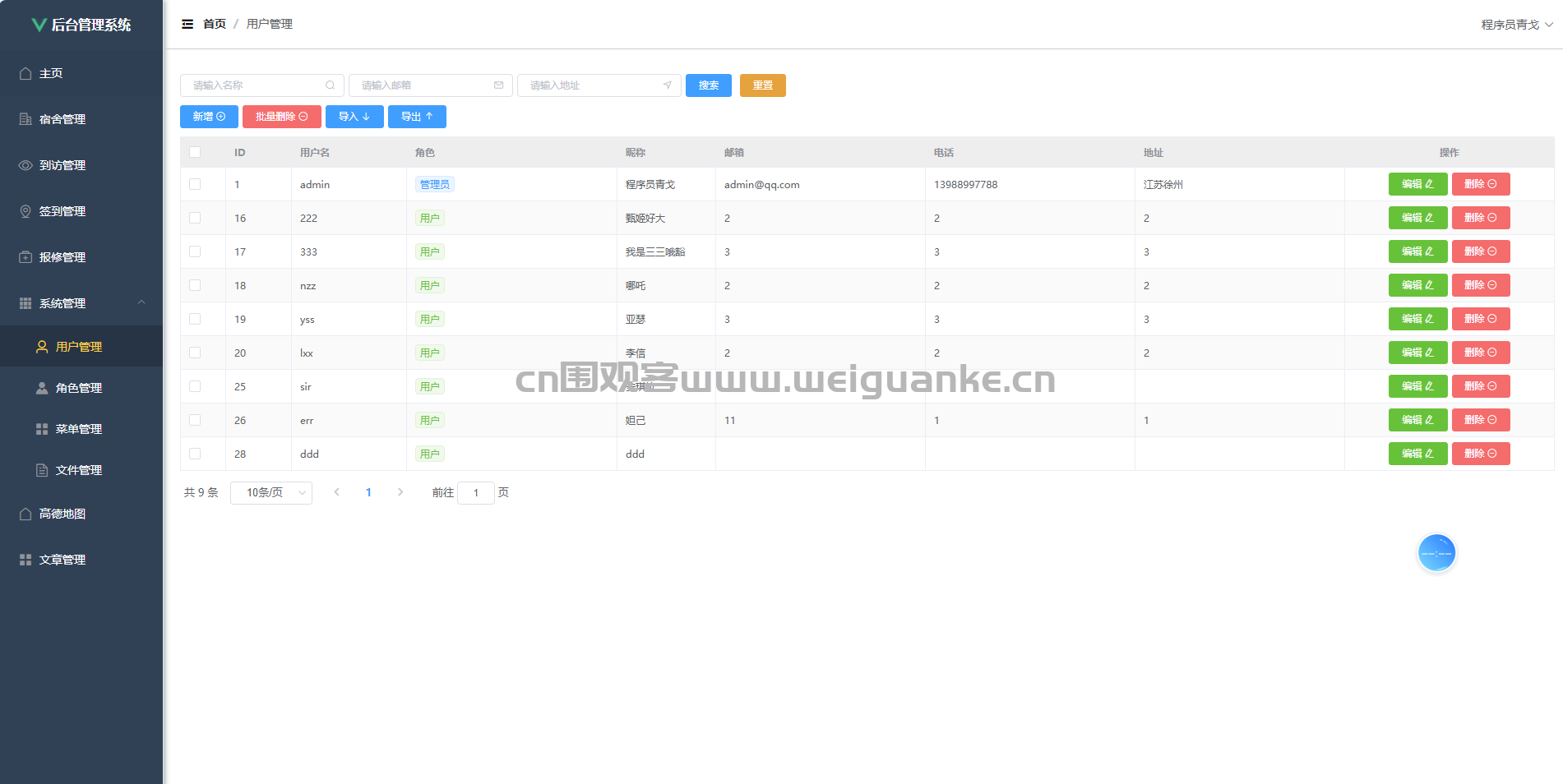The width and height of the screenshot is (1563, 784).
Task: Click the page jump number input
Action: pyautogui.click(x=475, y=492)
